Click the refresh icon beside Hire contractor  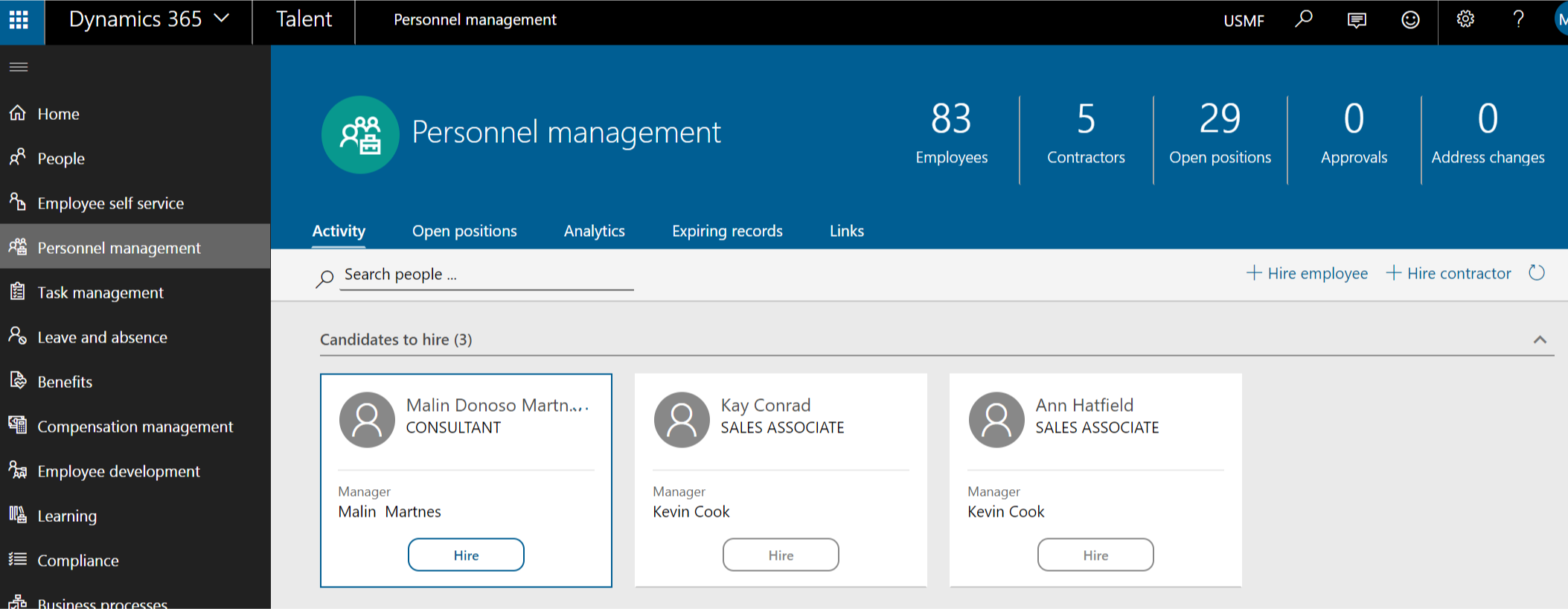coord(1537,273)
